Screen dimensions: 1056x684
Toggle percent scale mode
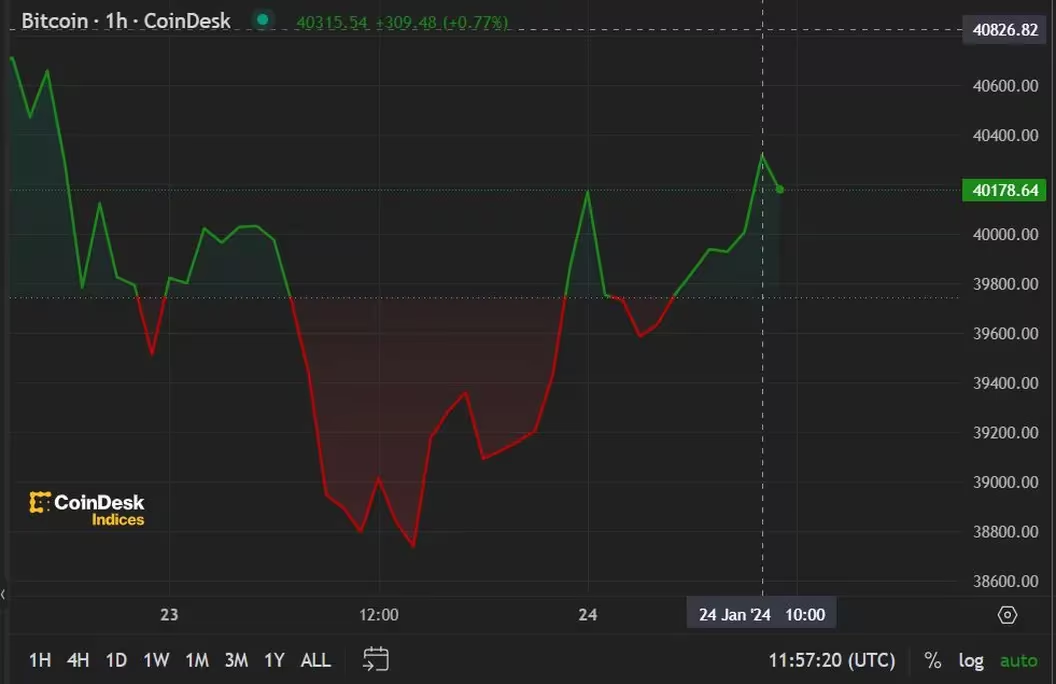click(x=932, y=660)
